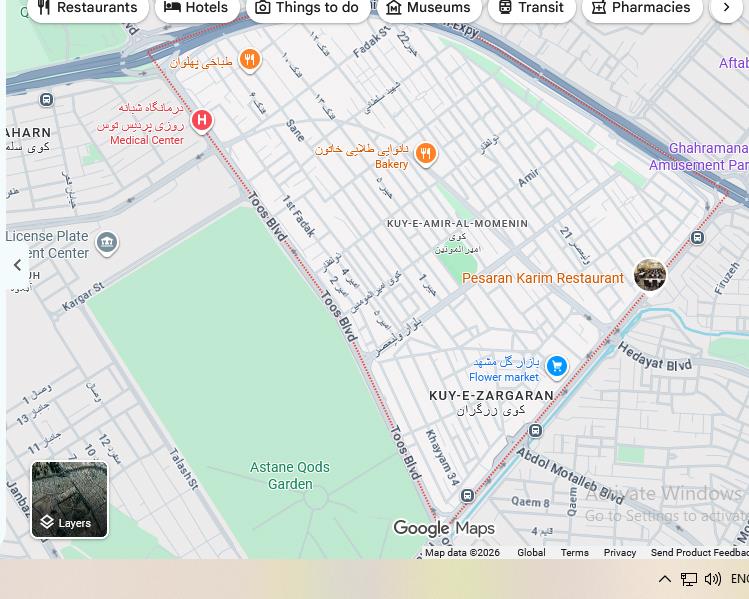Image resolution: width=749 pixels, height=599 pixels.
Task: Open the red Medical Center hospital marker
Action: (202, 121)
